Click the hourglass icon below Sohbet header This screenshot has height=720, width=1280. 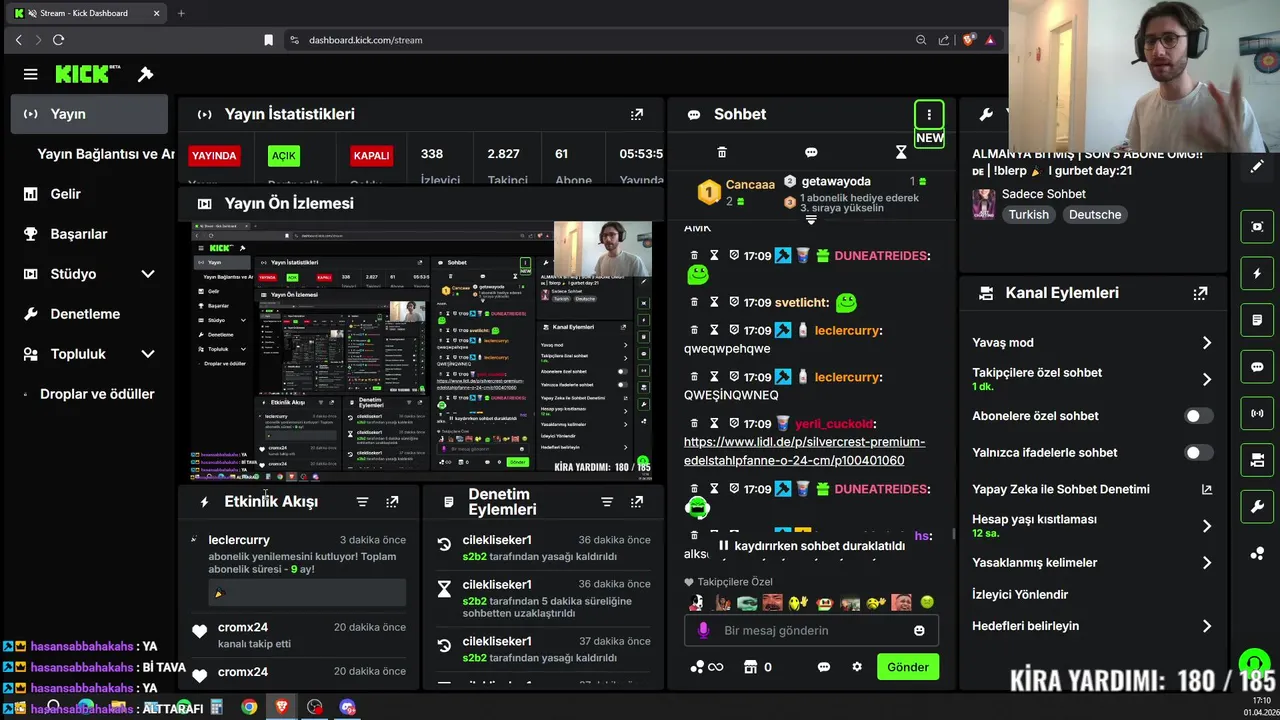coord(901,152)
